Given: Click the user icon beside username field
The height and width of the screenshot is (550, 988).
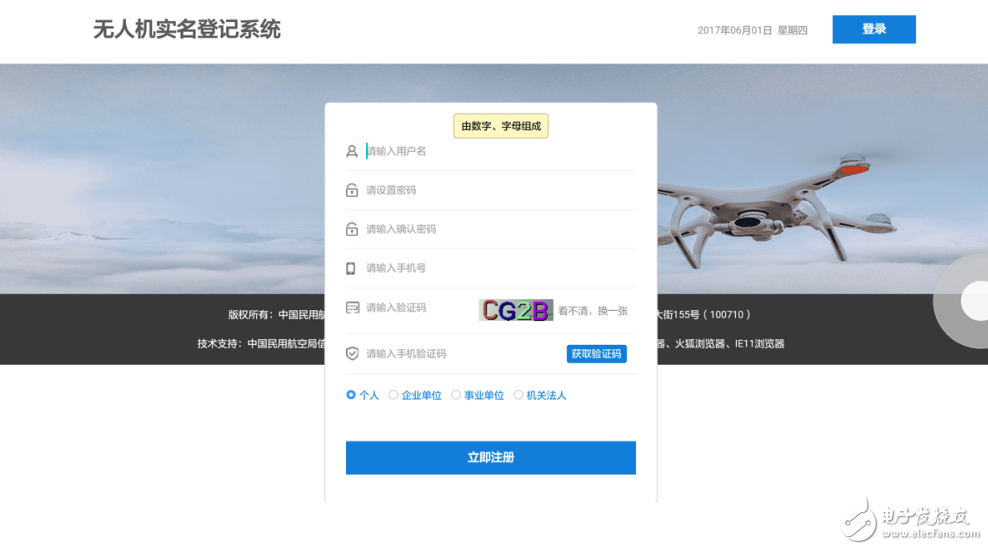Looking at the screenshot, I should click(x=352, y=151).
